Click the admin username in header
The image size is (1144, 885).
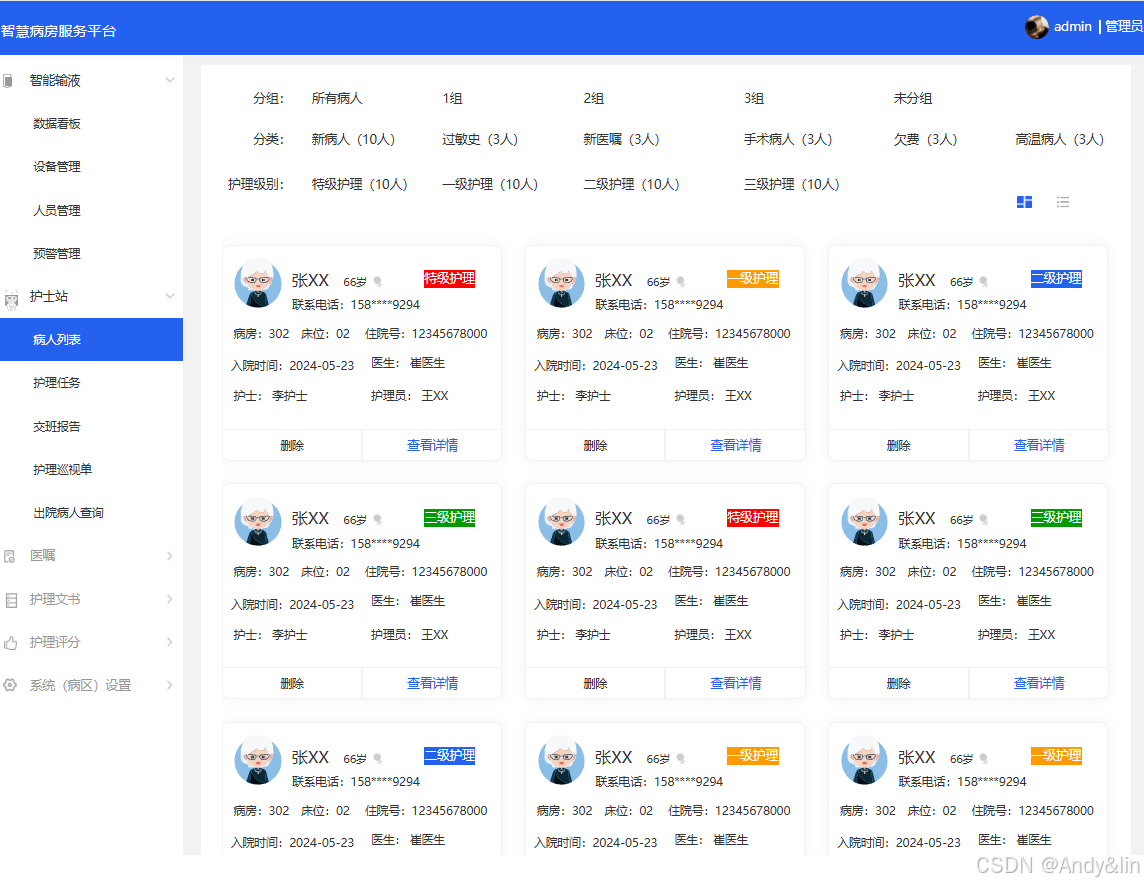tap(1072, 26)
